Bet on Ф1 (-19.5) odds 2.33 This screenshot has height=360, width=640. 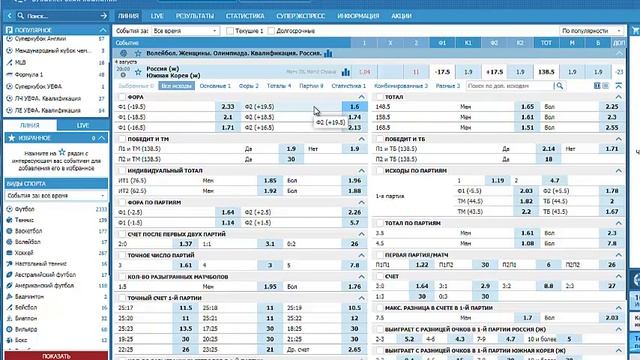pos(228,107)
